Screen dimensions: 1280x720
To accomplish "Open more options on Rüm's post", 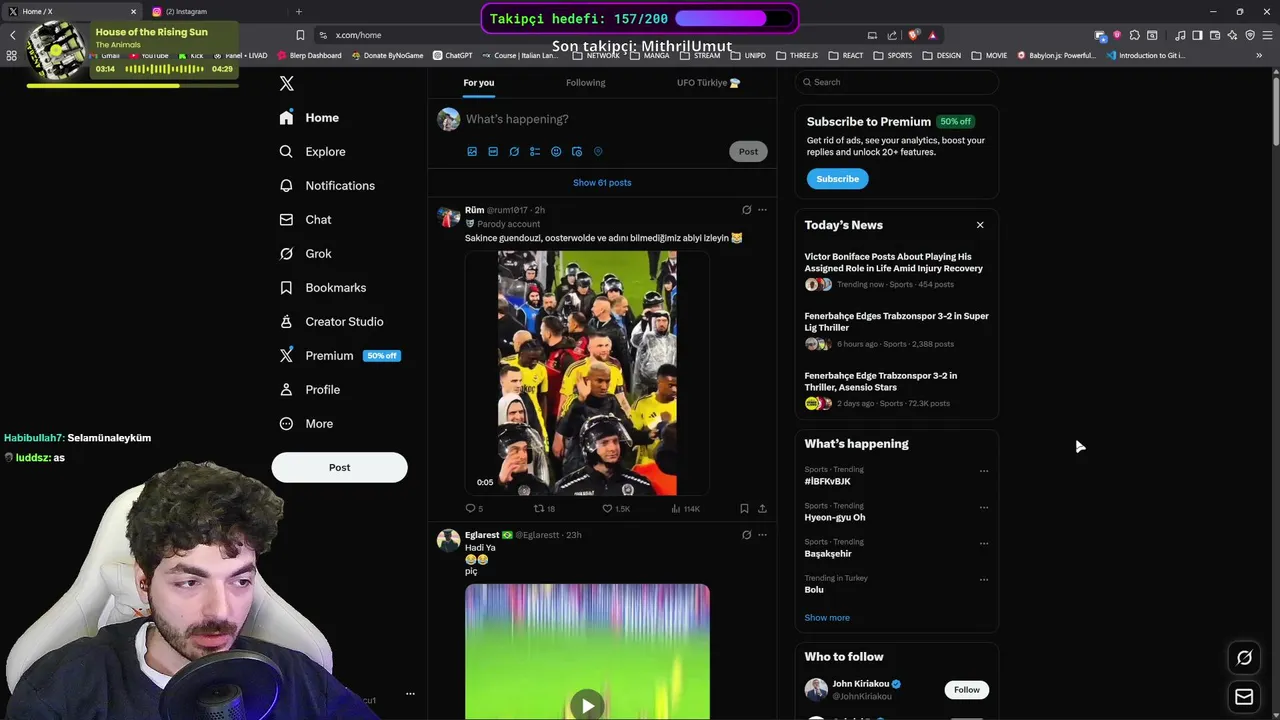I will 762,210.
